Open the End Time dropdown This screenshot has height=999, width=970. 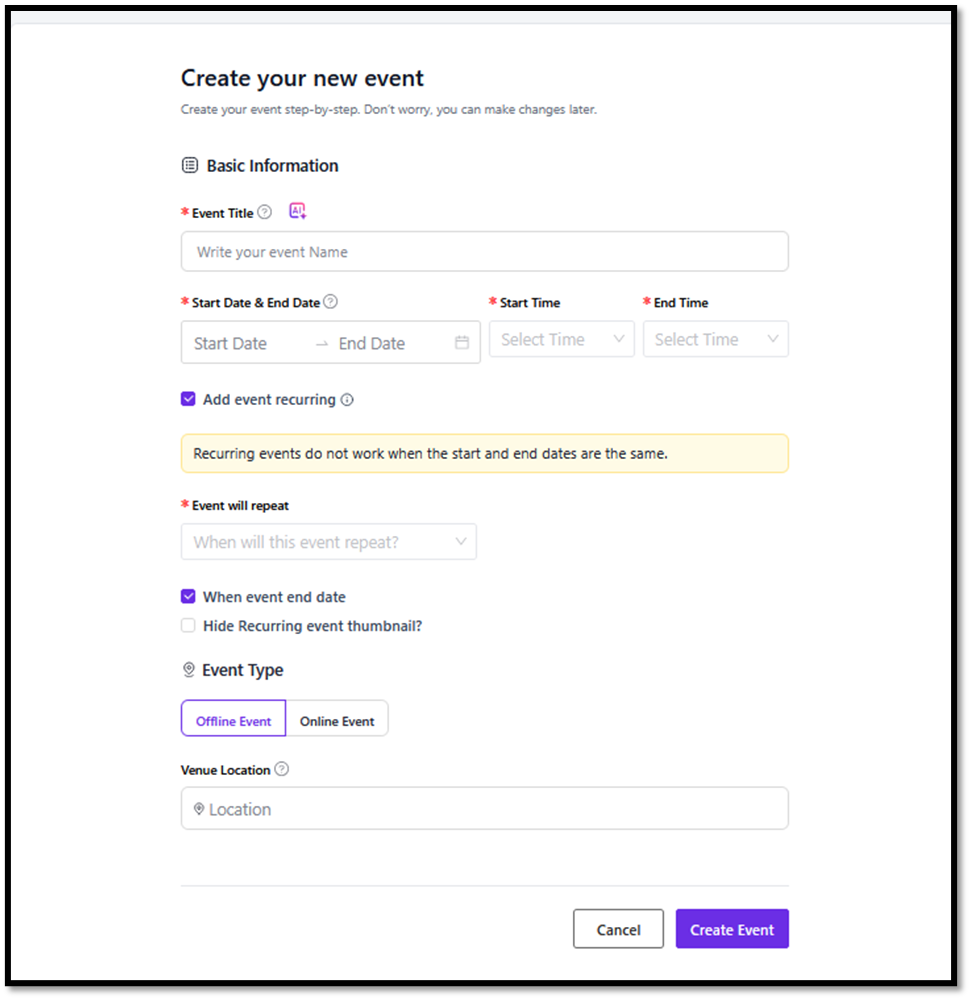click(x=715, y=340)
